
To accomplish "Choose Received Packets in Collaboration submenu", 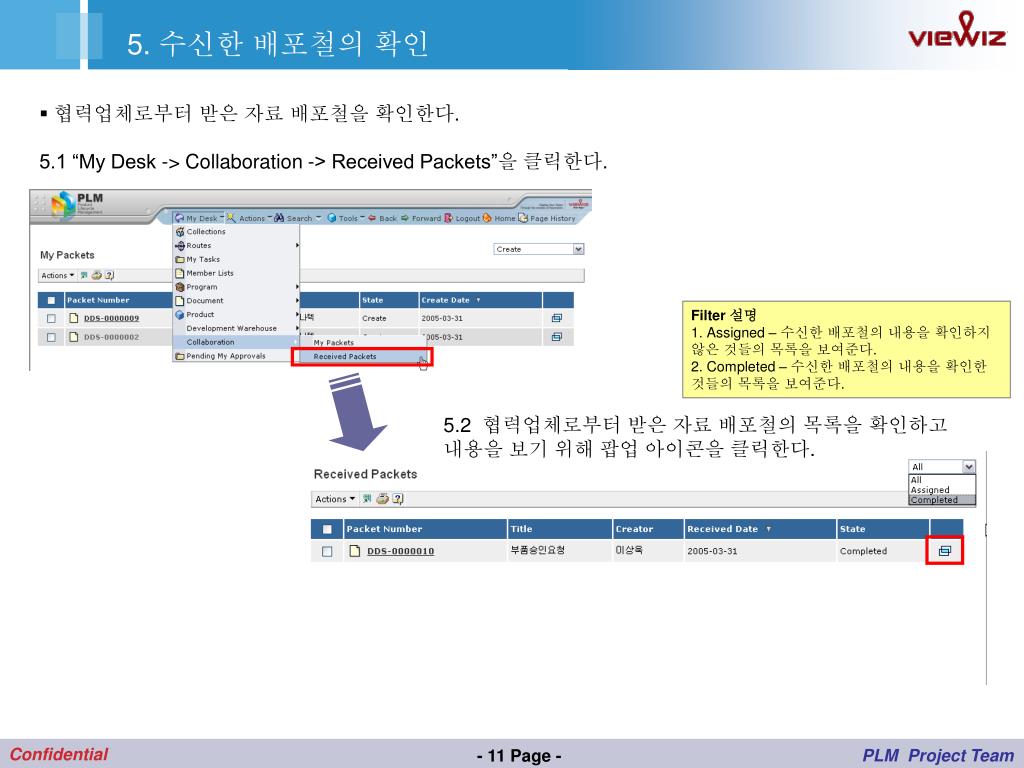I will click(x=362, y=357).
